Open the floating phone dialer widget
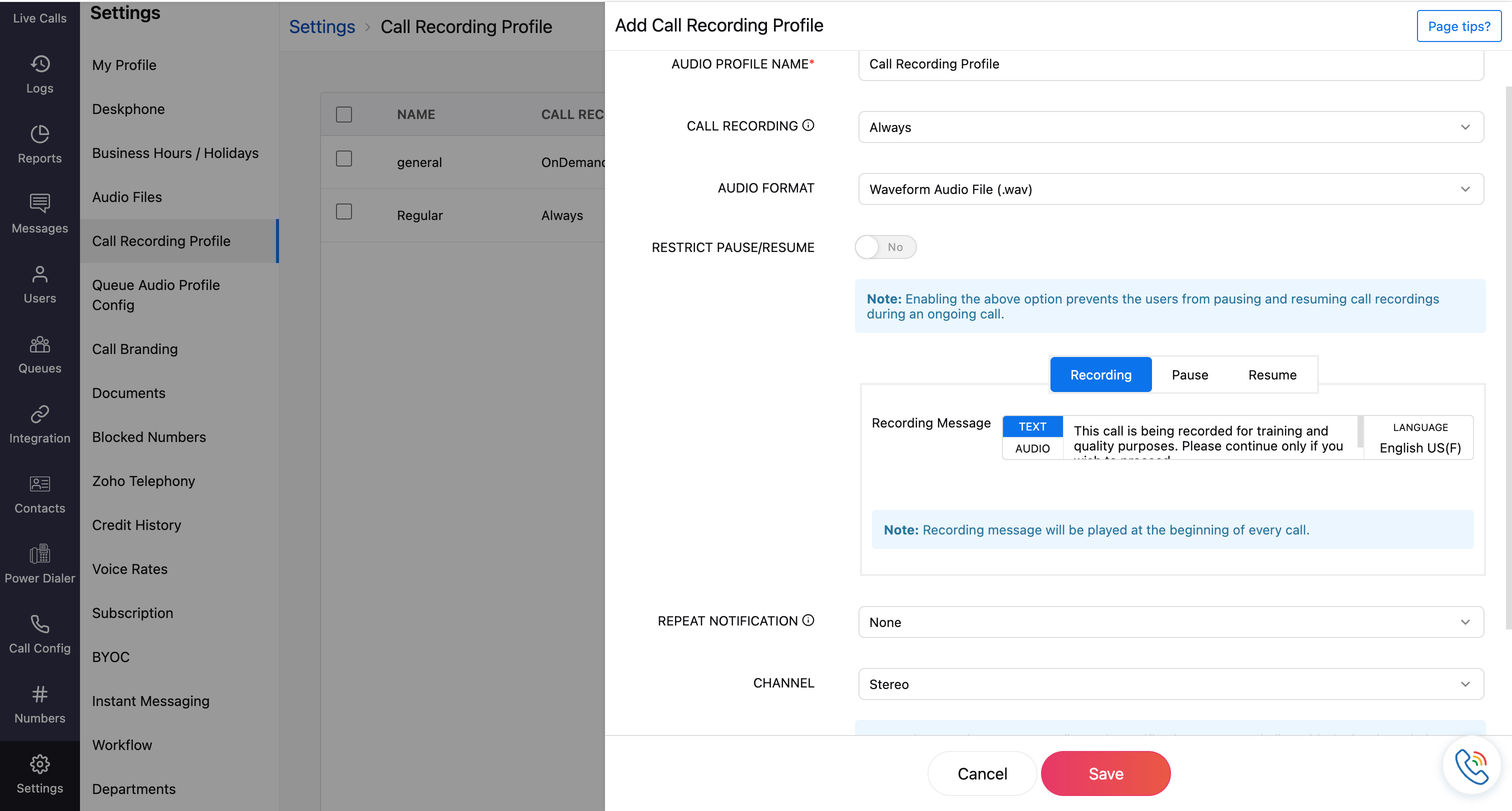The width and height of the screenshot is (1512, 811). pos(1471,766)
